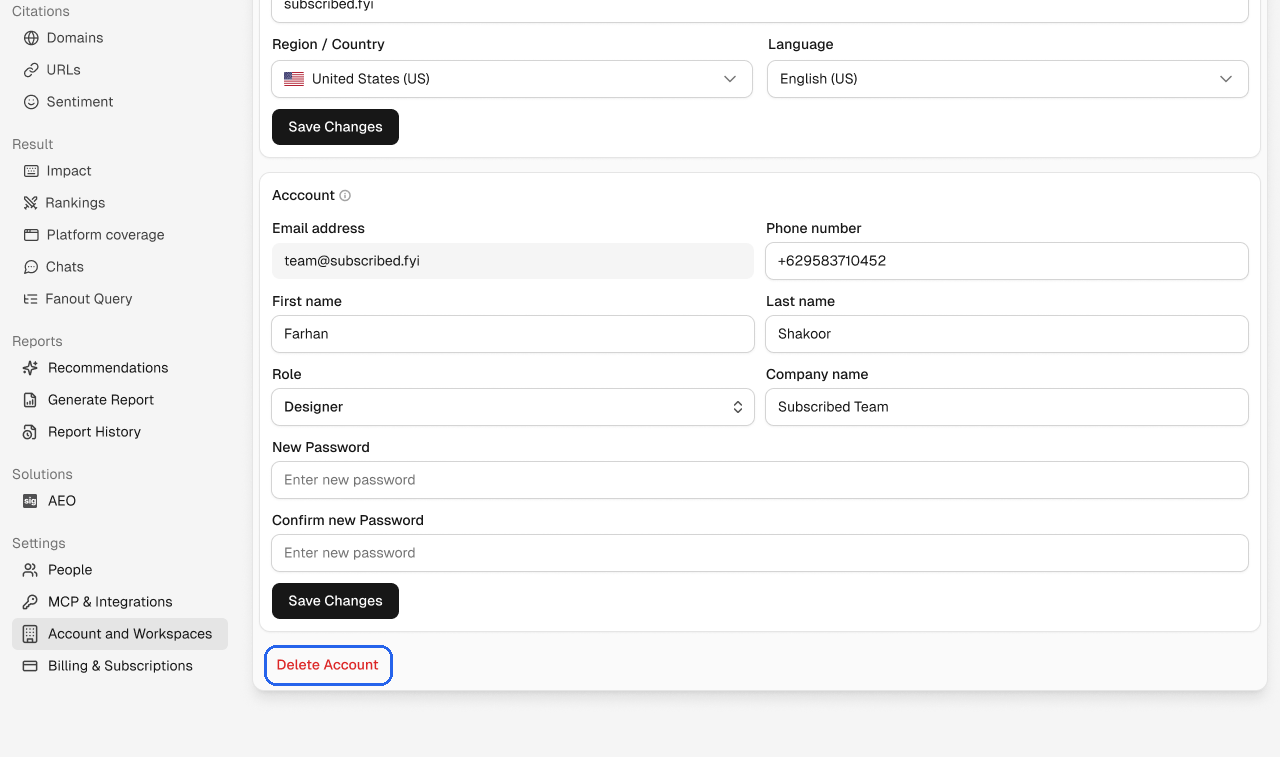
Task: Focus the Last name field
Action: [x=1007, y=334]
